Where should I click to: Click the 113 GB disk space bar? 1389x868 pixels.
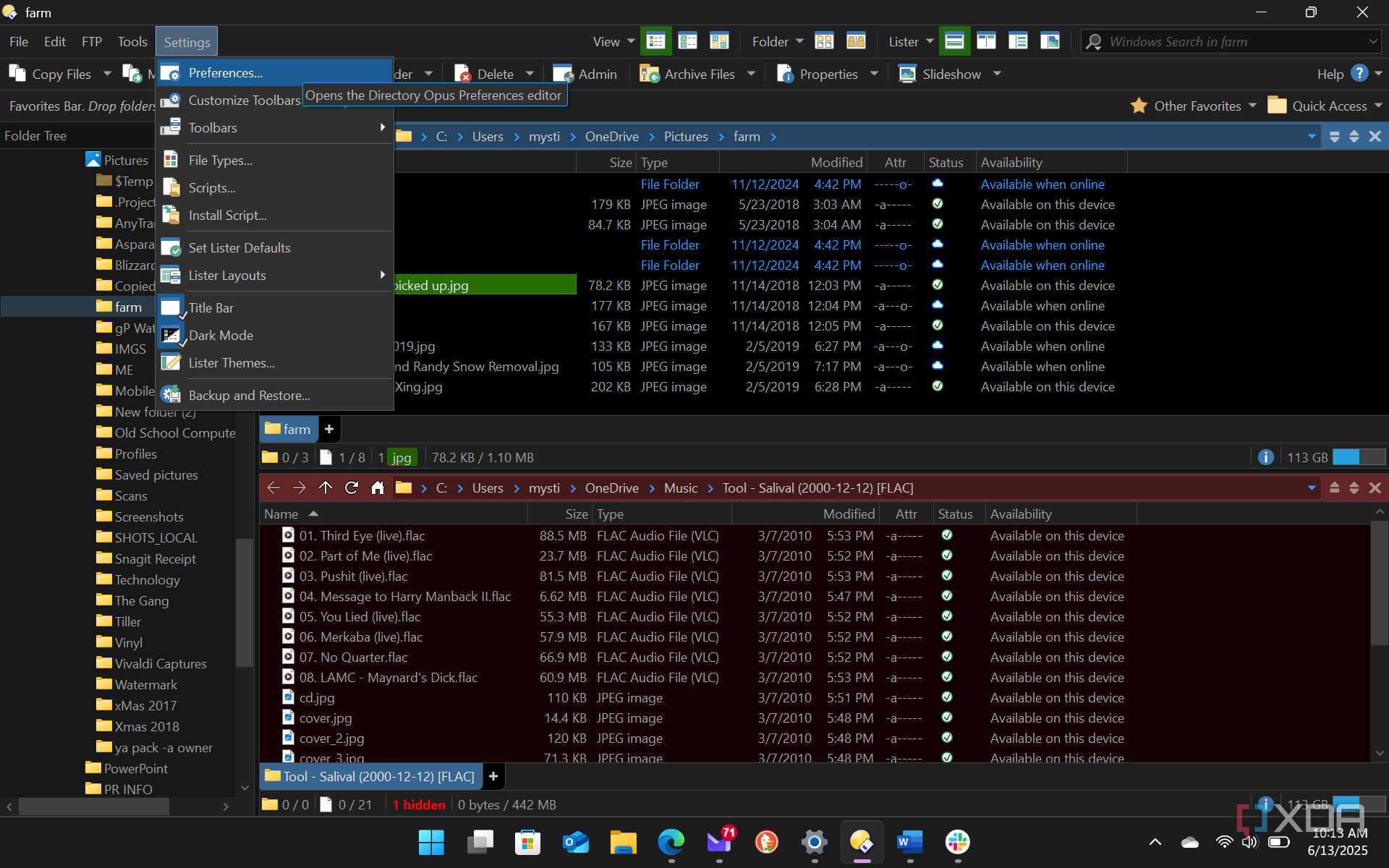coord(1358,457)
